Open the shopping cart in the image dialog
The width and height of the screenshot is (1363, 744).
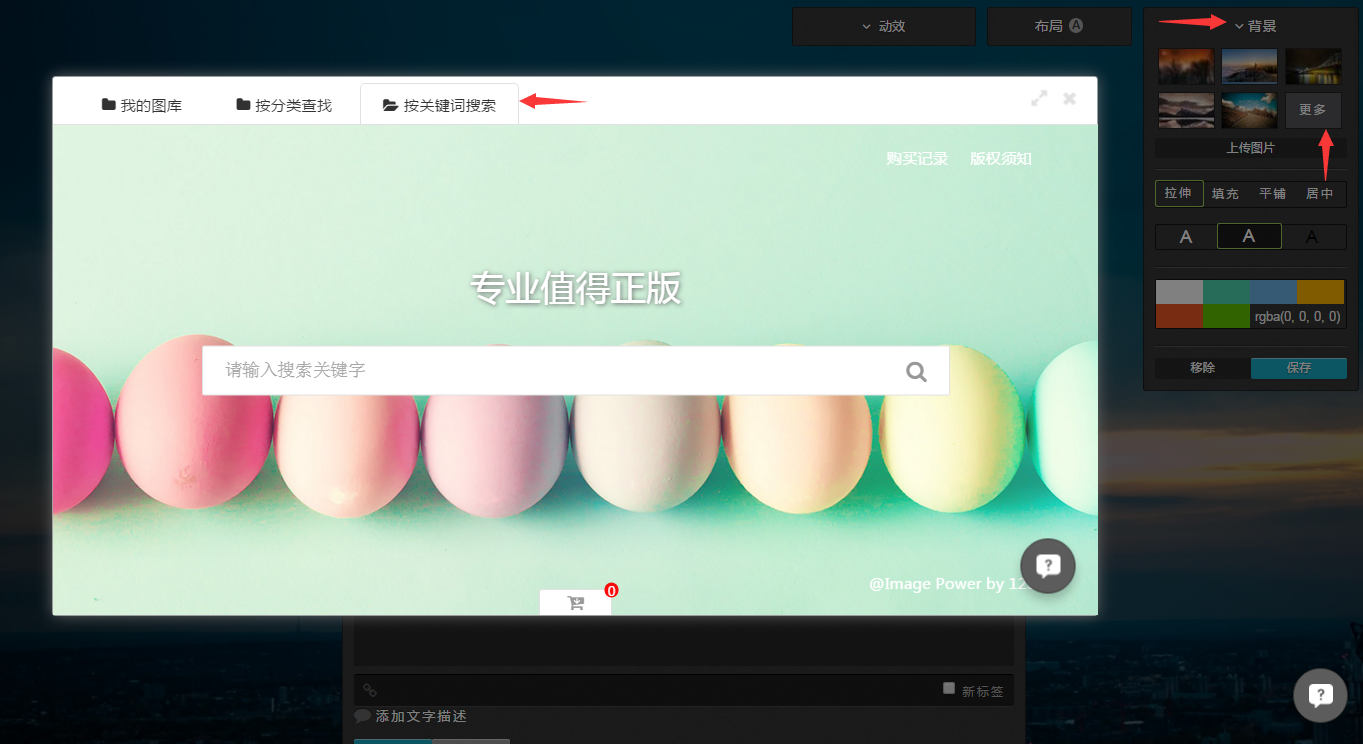(575, 603)
